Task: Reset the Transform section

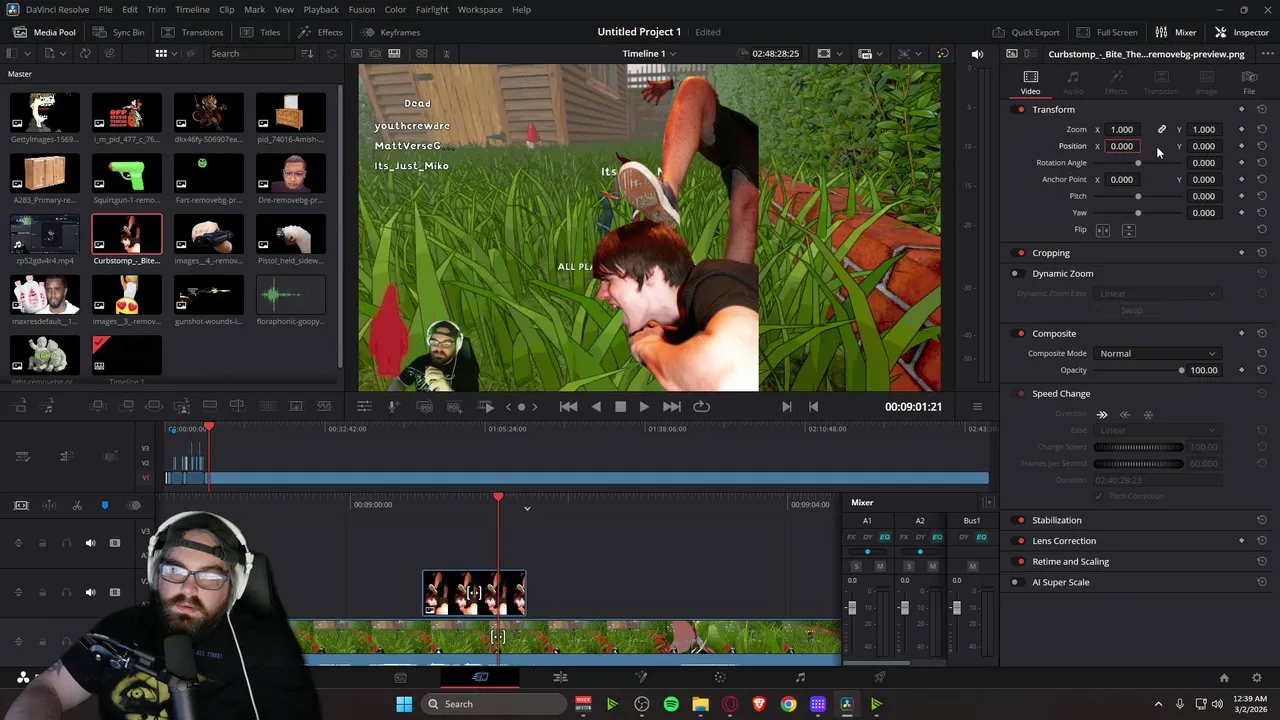Action: click(1262, 109)
